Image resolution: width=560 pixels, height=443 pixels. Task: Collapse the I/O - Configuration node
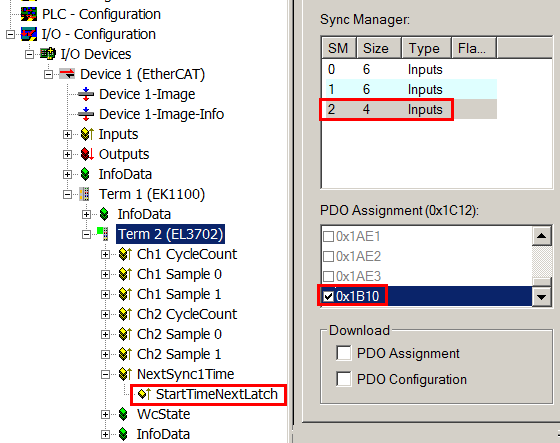click(x=10, y=34)
